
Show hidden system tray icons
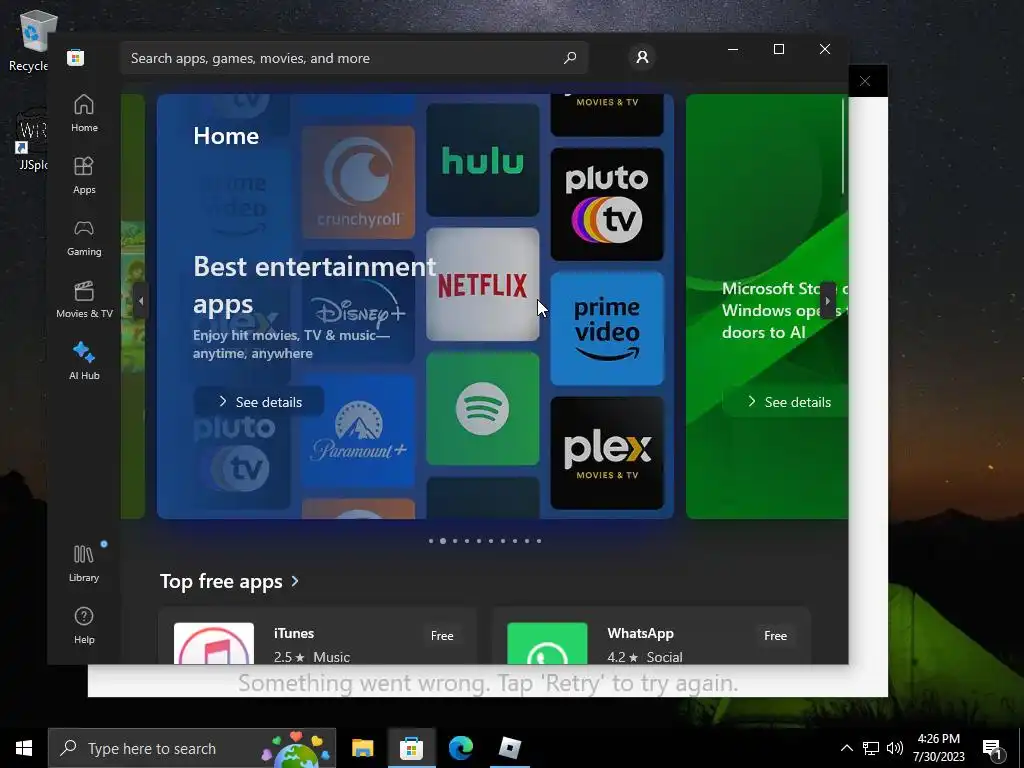click(x=846, y=748)
